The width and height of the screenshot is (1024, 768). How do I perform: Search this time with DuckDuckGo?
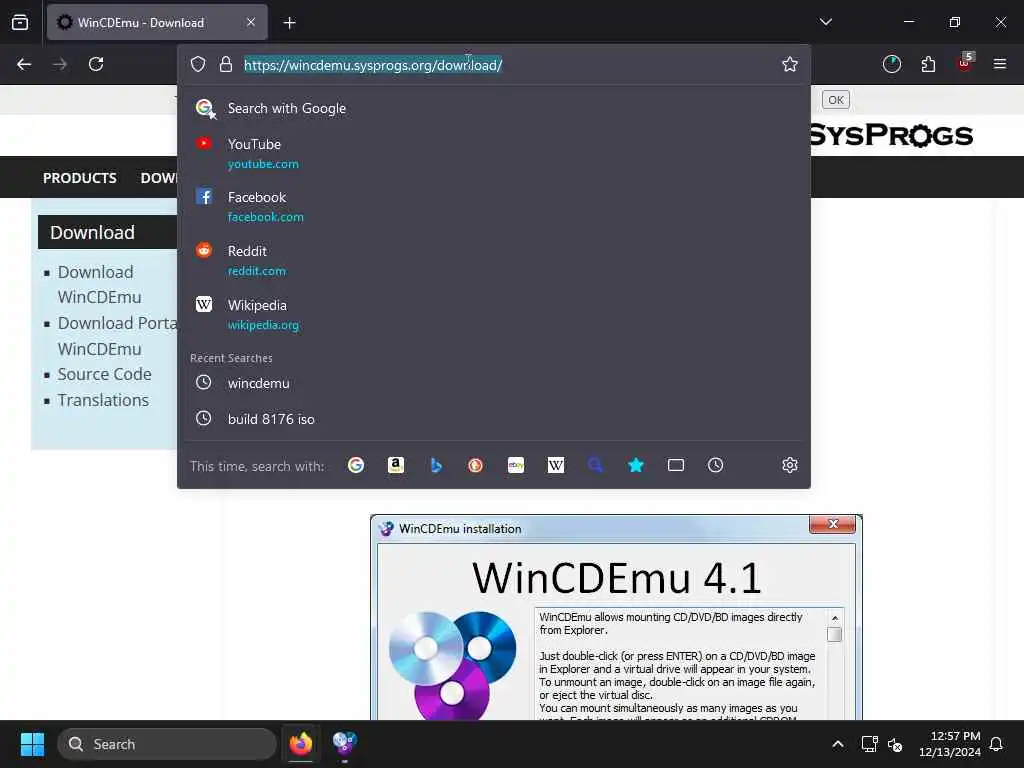click(475, 465)
